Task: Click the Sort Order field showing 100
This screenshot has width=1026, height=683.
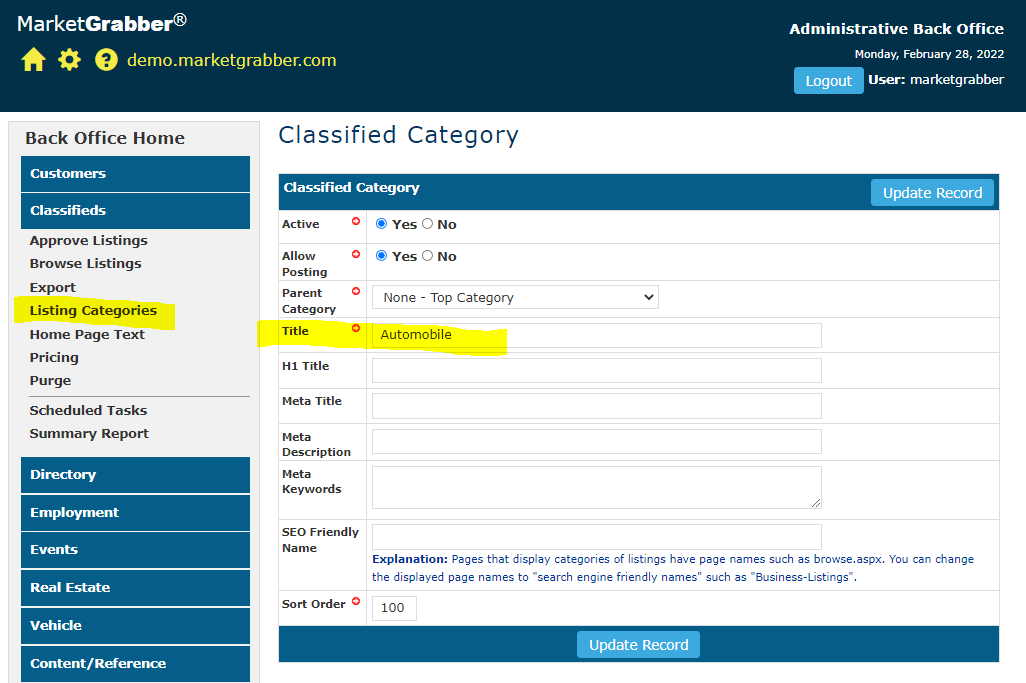Action: (394, 608)
